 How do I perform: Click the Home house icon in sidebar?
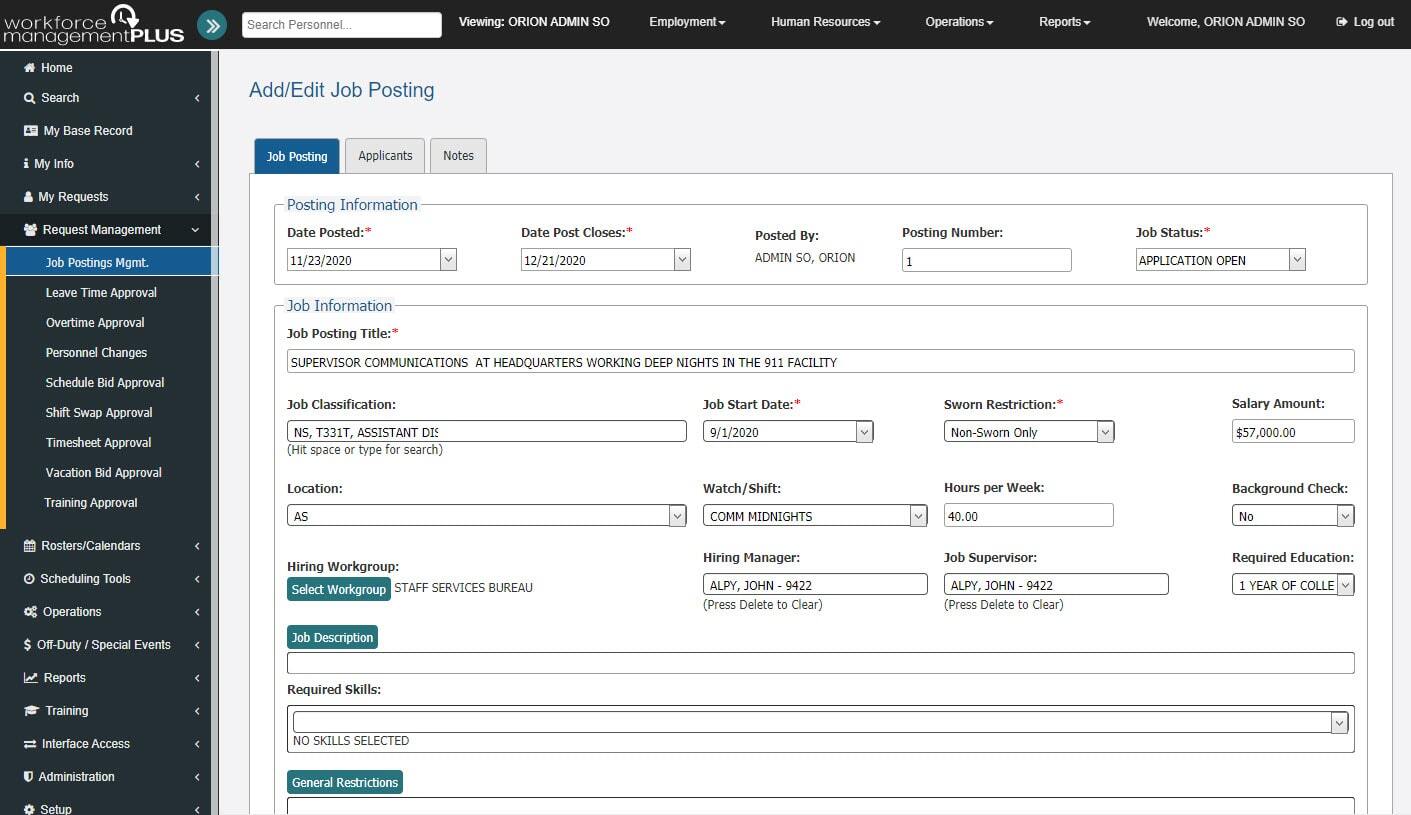tap(30, 68)
